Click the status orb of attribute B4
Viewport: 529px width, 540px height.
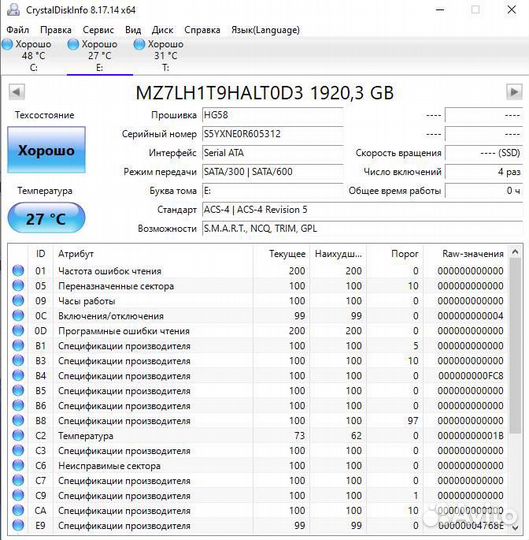pos(18,376)
